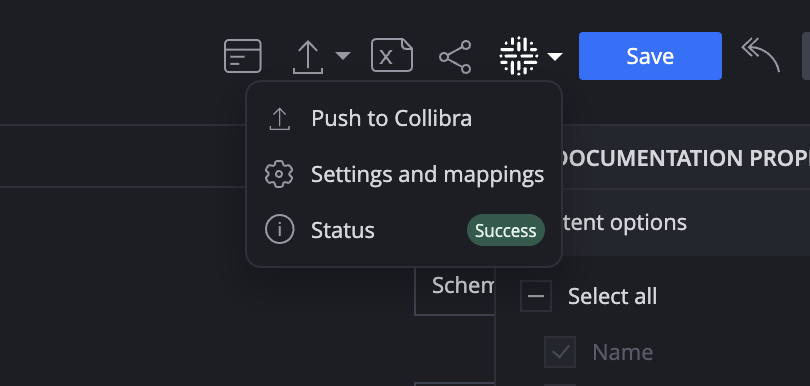
Task: Choose the Status menu item
Action: 404,230
